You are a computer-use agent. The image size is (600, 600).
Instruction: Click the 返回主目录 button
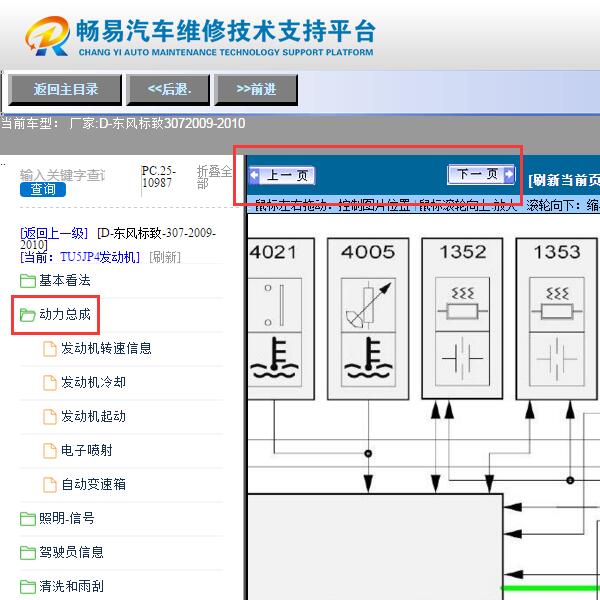tap(65, 90)
